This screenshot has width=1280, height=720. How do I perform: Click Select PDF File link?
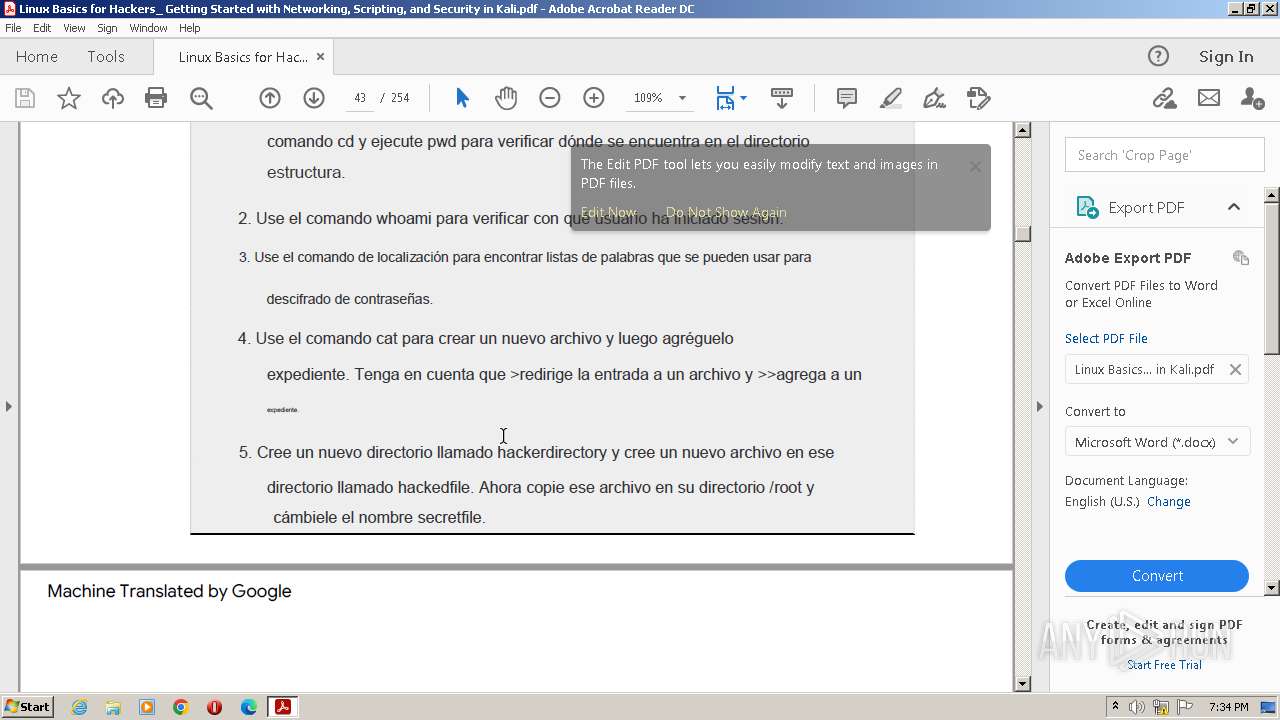[x=1106, y=339]
